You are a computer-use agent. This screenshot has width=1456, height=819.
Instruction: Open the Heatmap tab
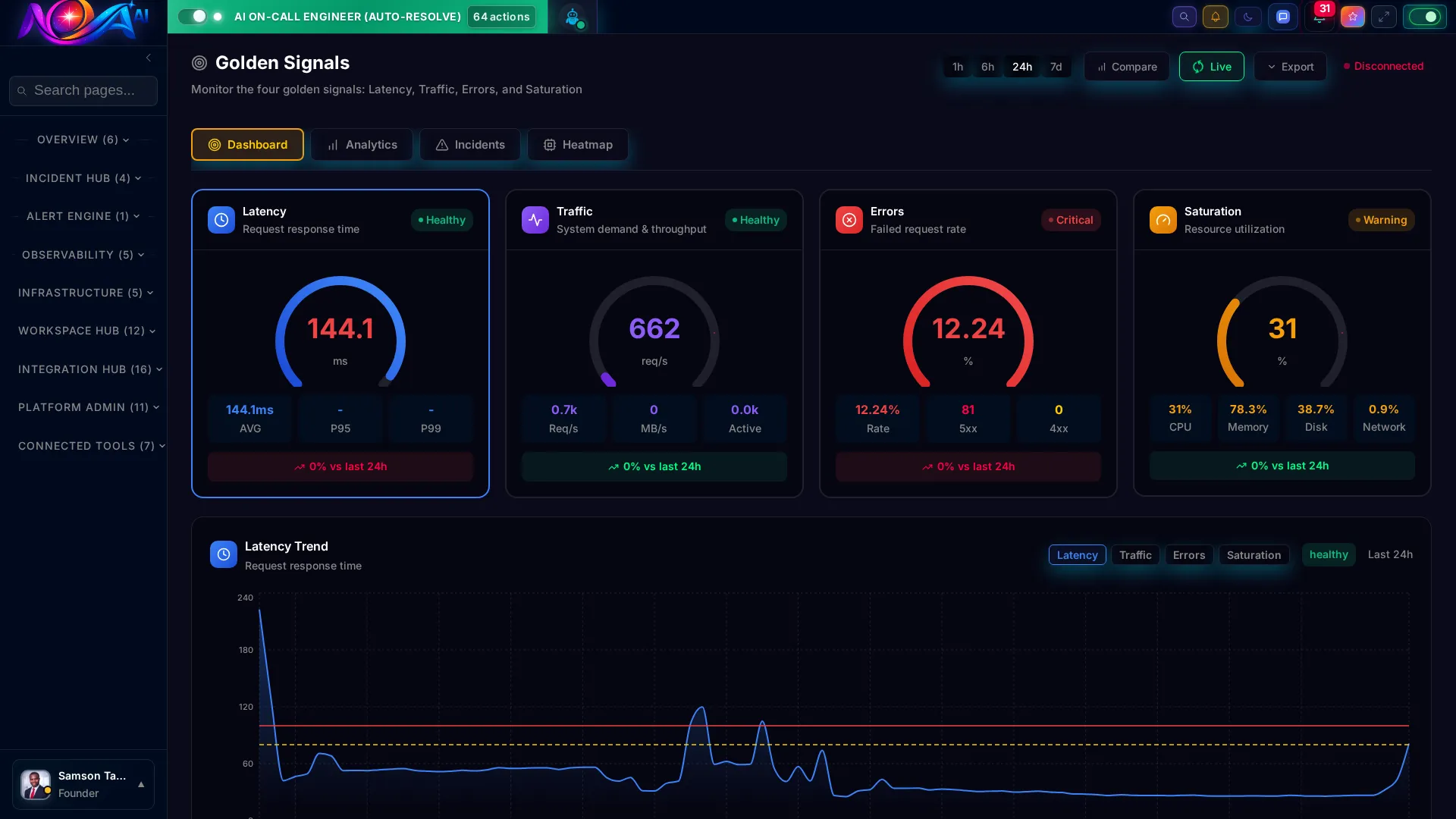pyautogui.click(x=577, y=145)
